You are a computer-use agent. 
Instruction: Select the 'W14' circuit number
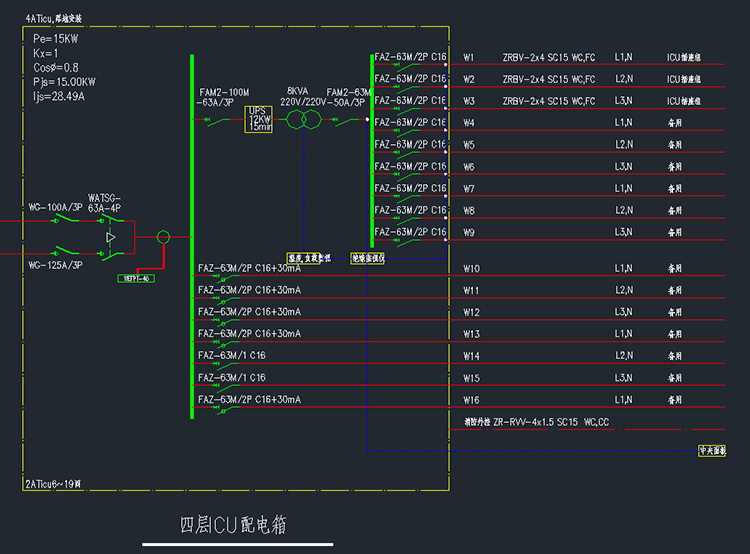point(471,356)
